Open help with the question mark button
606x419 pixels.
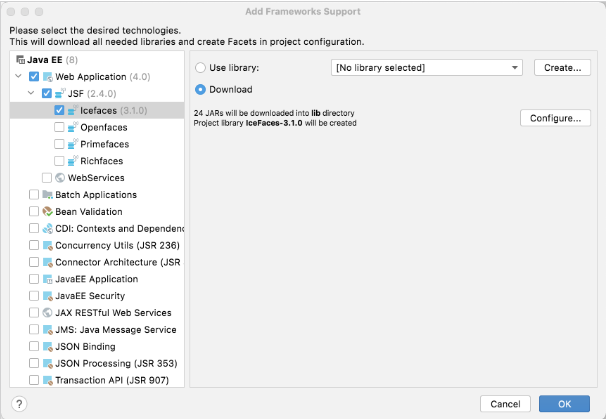(x=19, y=404)
